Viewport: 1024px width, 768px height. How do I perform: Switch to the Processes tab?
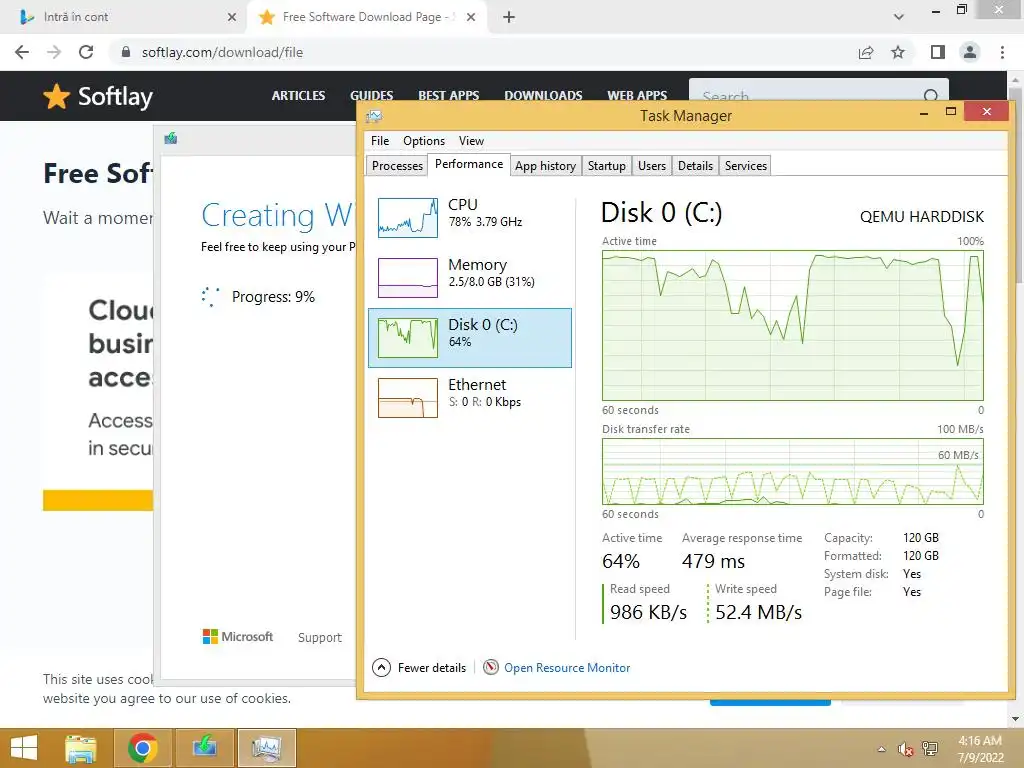click(397, 166)
